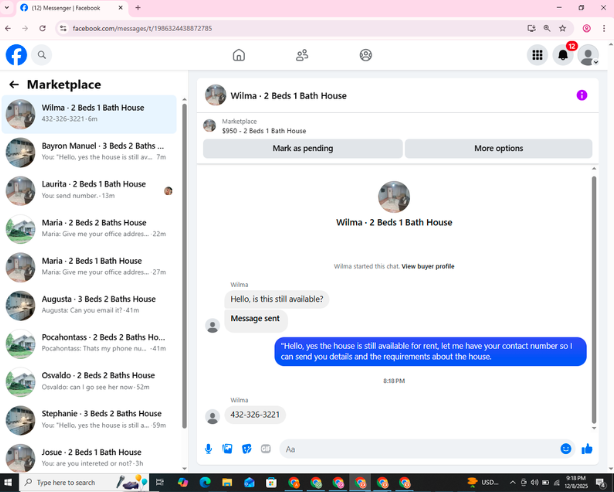Viewport: 614px width, 492px height.
Task: Click the large Wilma profile picture in chat
Action: pos(394,197)
